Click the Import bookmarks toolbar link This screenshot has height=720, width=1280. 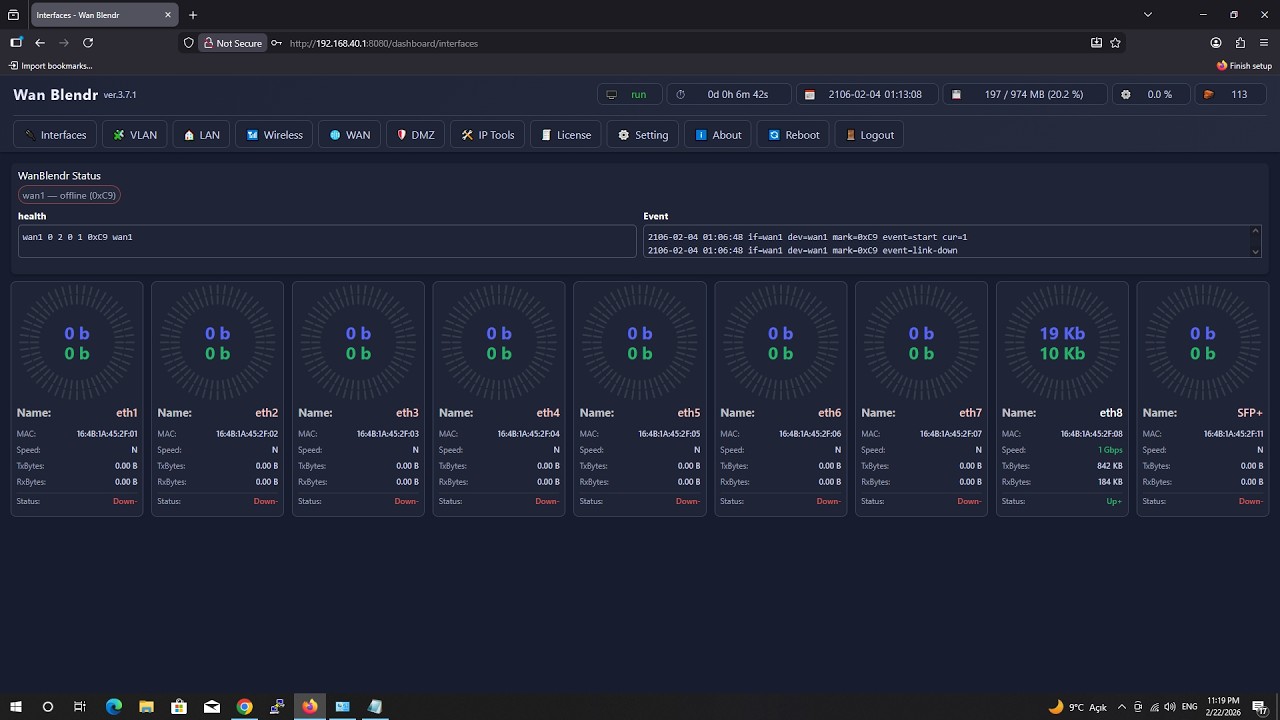(50, 66)
